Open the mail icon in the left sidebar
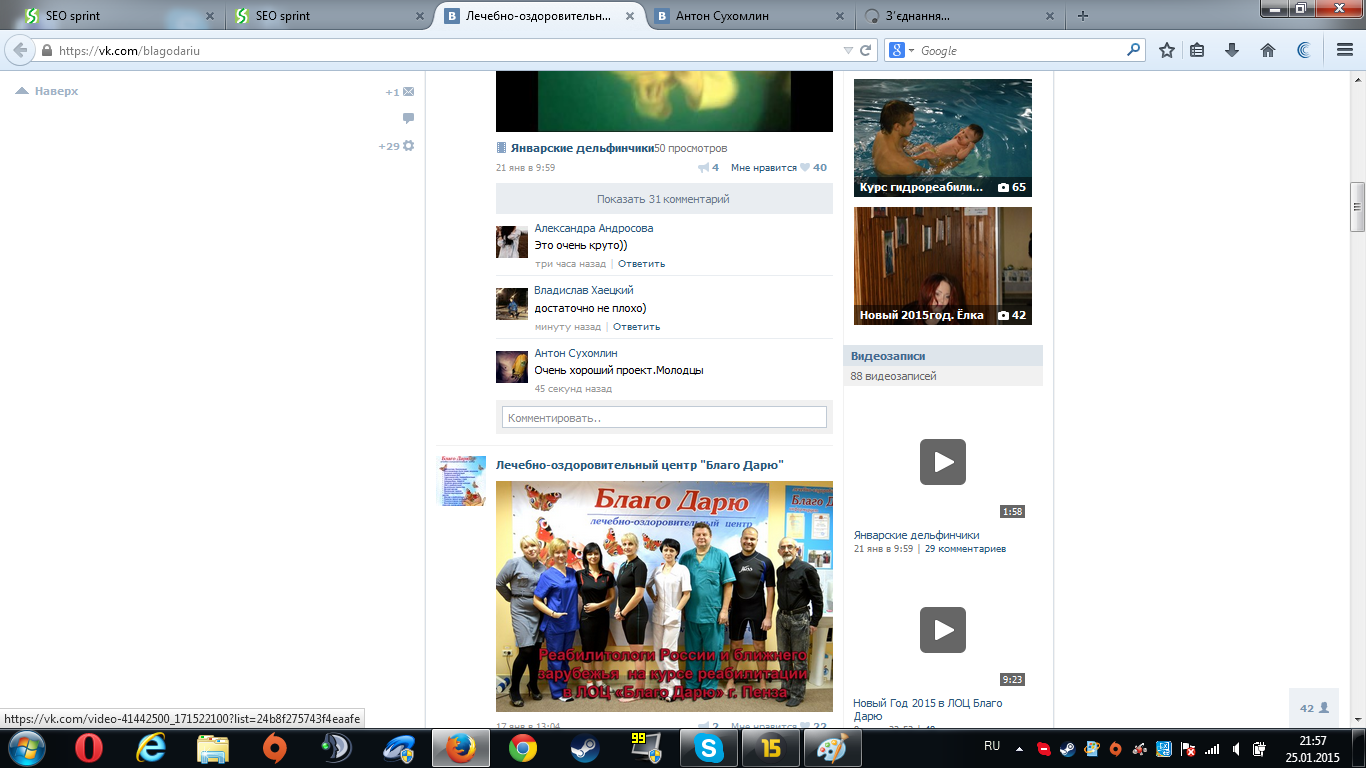Image resolution: width=1366 pixels, height=768 pixels. [408, 92]
